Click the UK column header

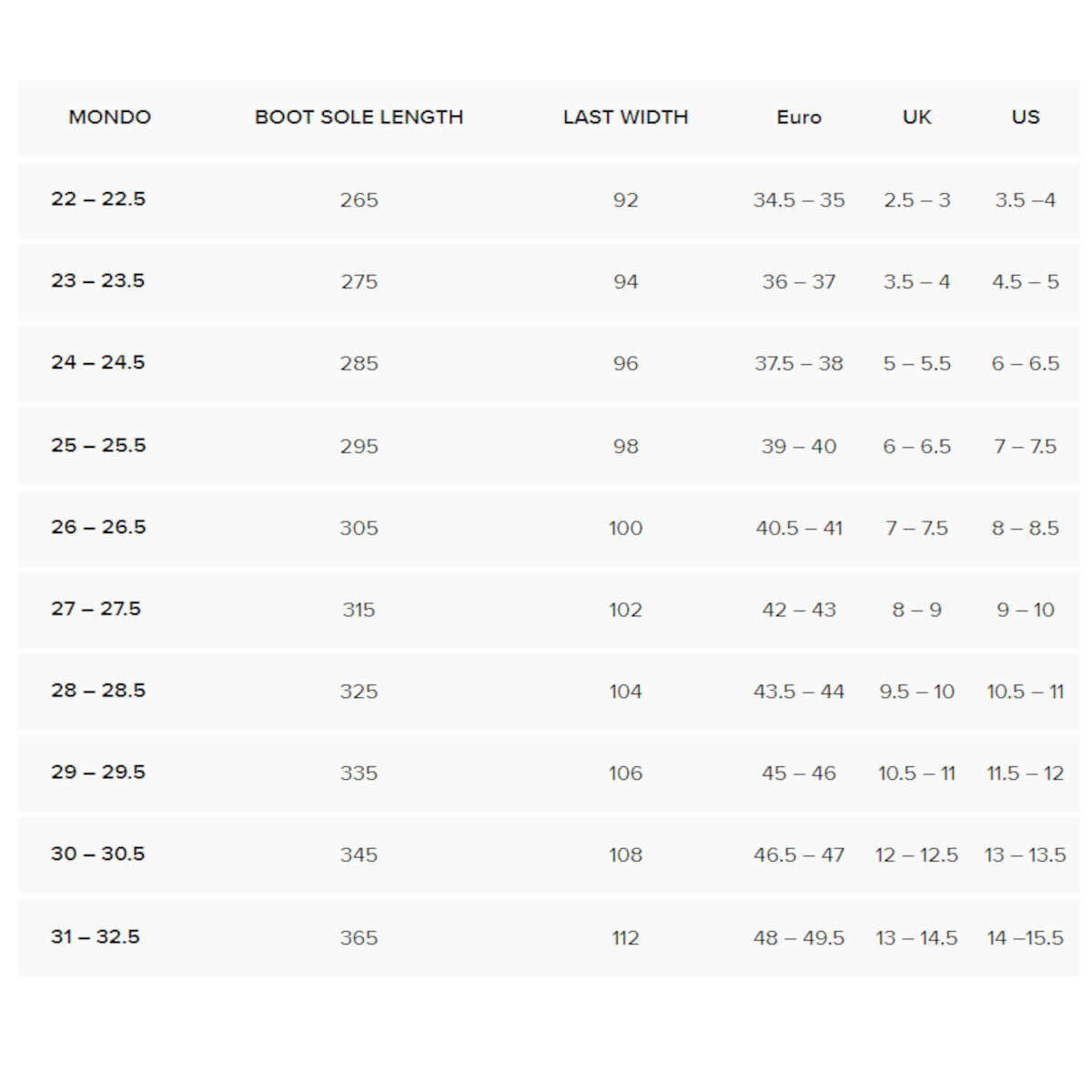(916, 117)
